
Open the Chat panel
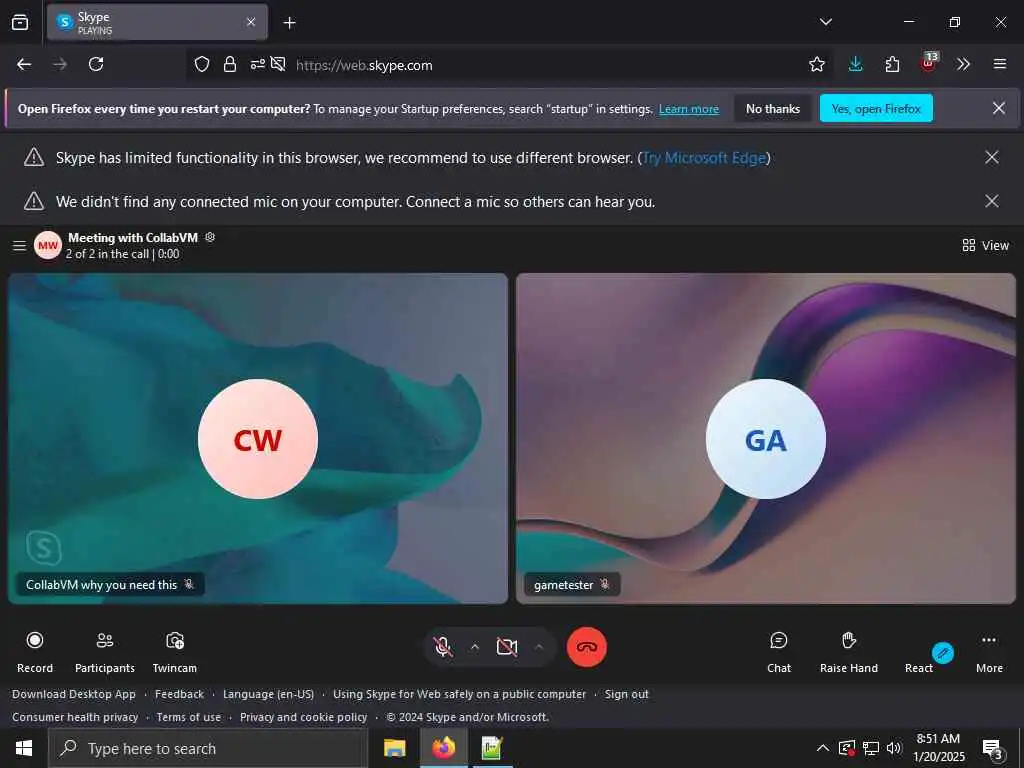[x=778, y=651]
